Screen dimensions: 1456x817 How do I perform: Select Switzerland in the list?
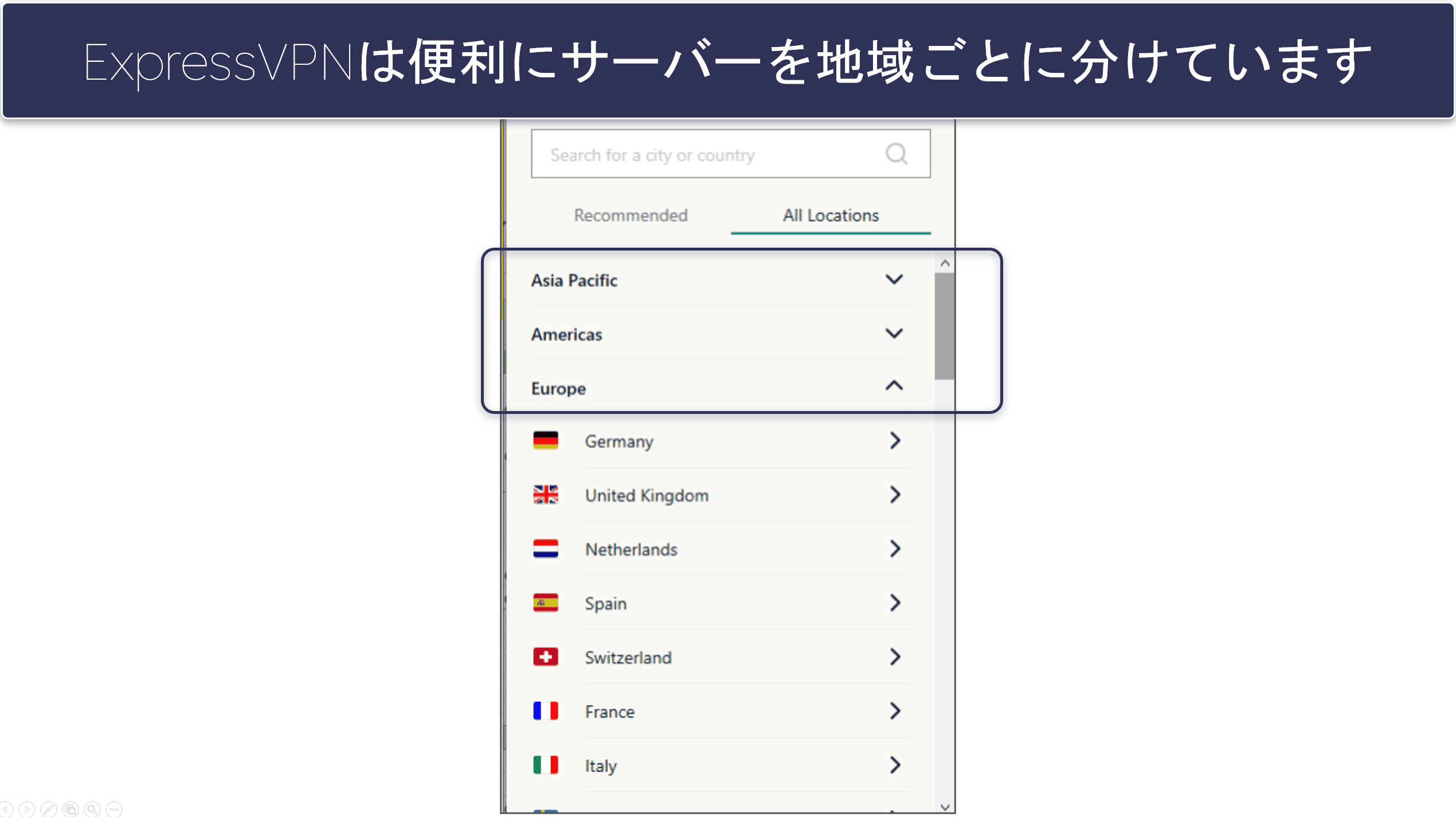click(x=628, y=658)
